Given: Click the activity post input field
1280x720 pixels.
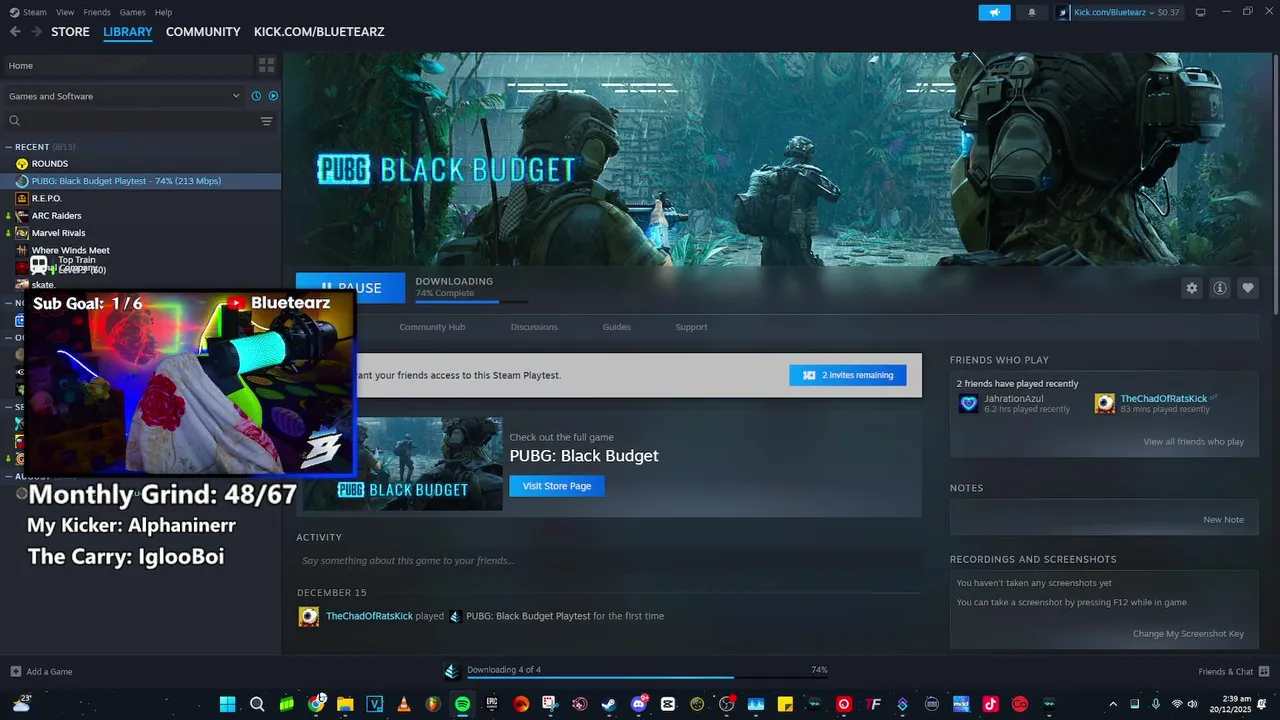Looking at the screenshot, I should coord(609,560).
